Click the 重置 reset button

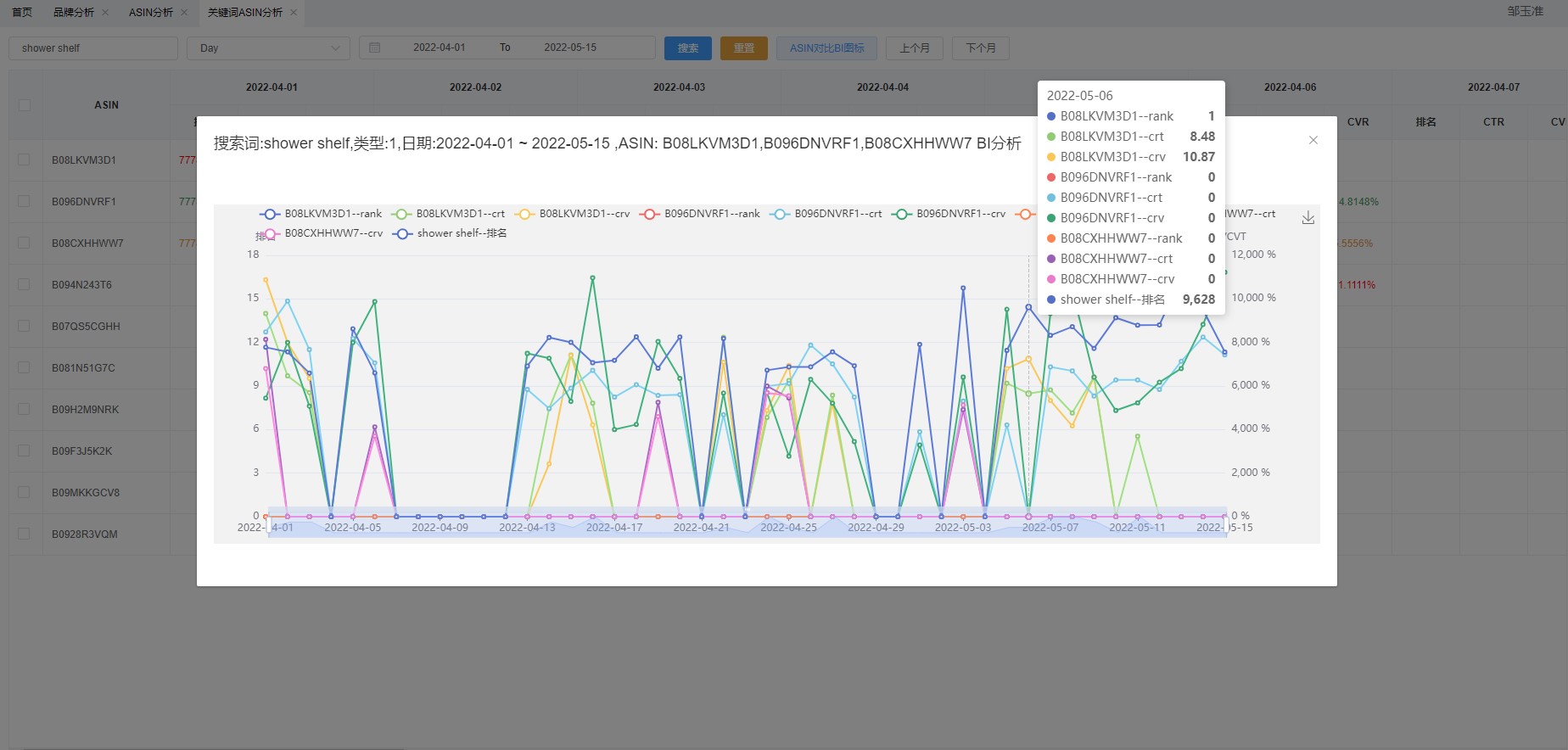tap(744, 48)
